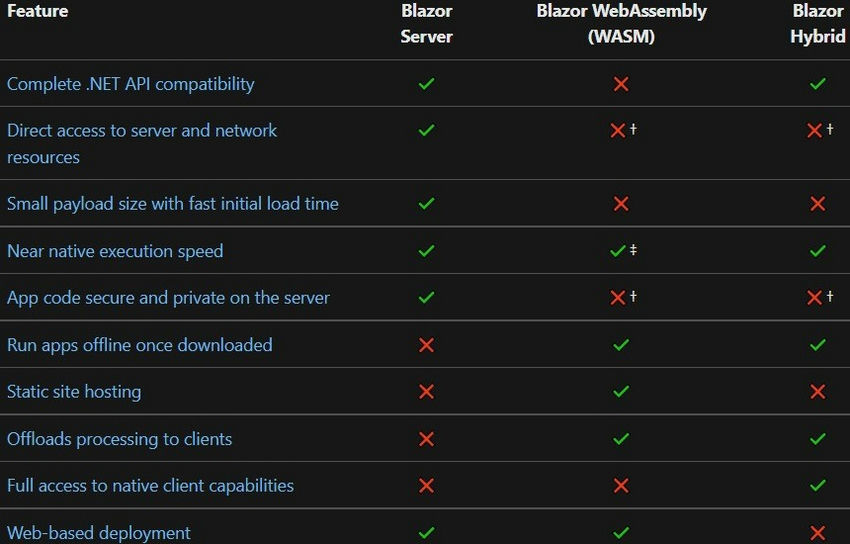Click Blazor Hybrid's red X for web-based deployment

tap(818, 533)
